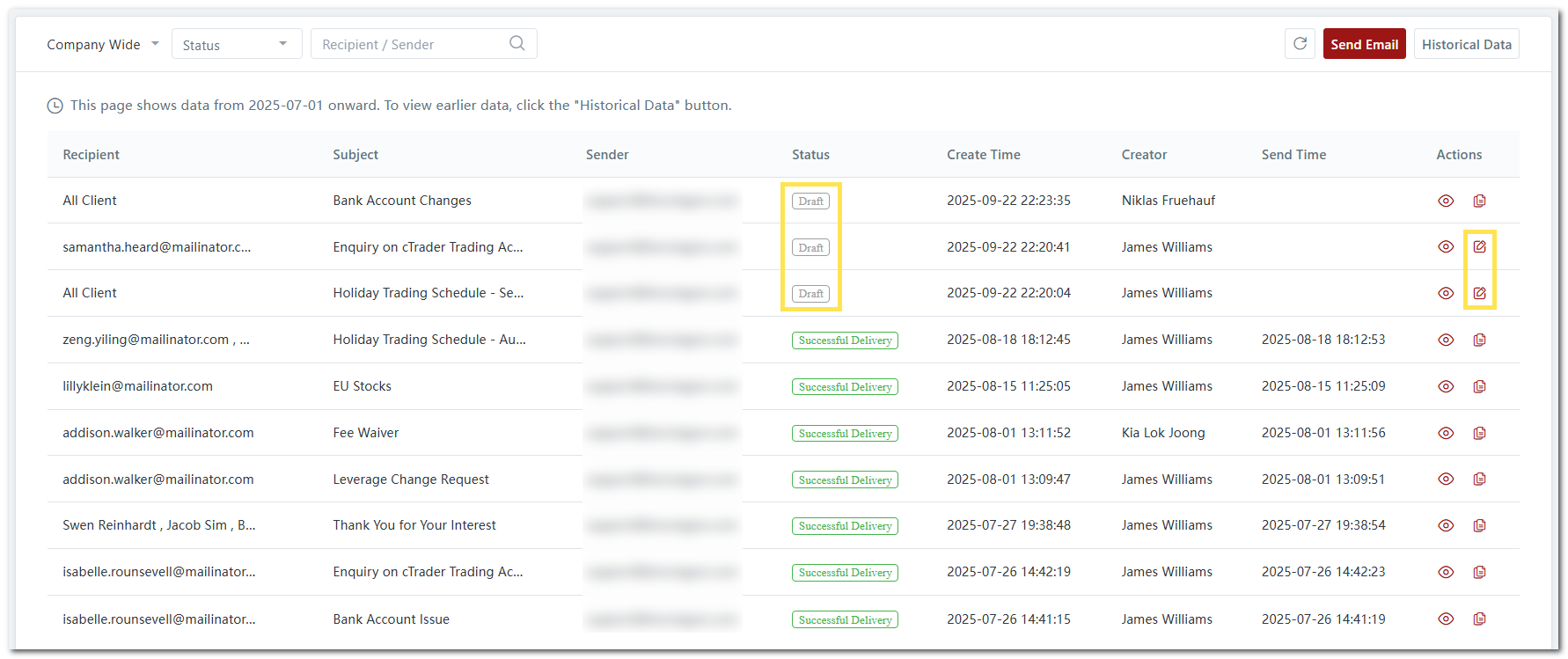The width and height of the screenshot is (1568, 659).
Task: Copy the Fee Waiver email
Action: pos(1479,433)
